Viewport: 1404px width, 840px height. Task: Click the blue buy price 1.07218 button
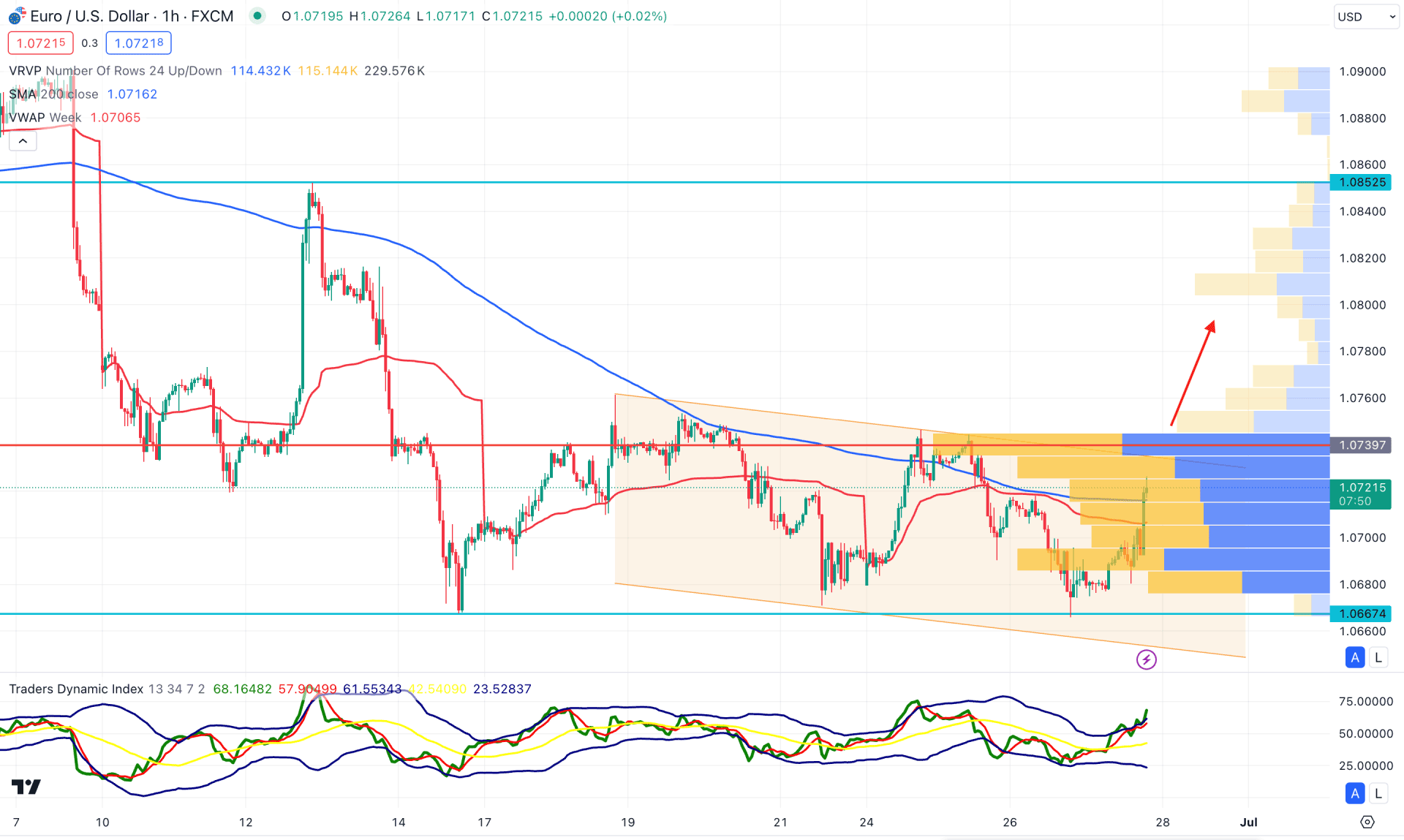139,43
